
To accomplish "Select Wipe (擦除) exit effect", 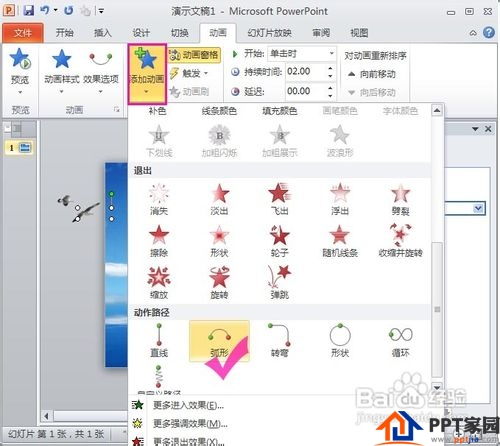I will coord(159,241).
